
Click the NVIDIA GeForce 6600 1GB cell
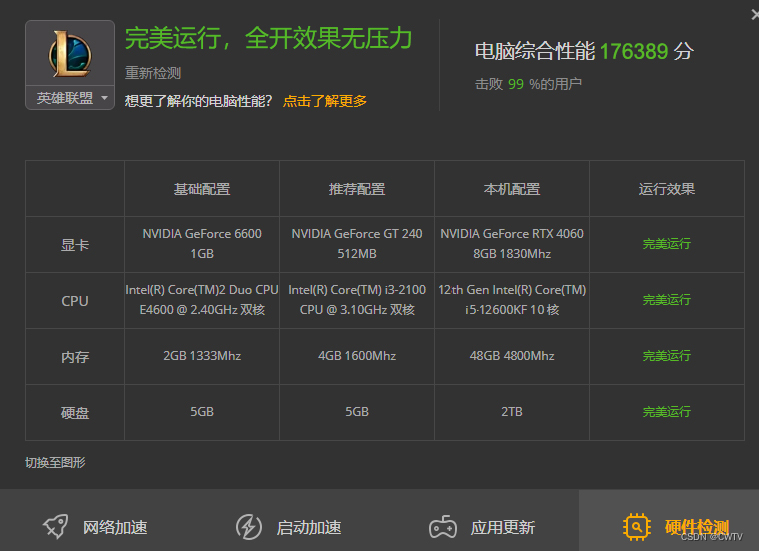tap(202, 244)
